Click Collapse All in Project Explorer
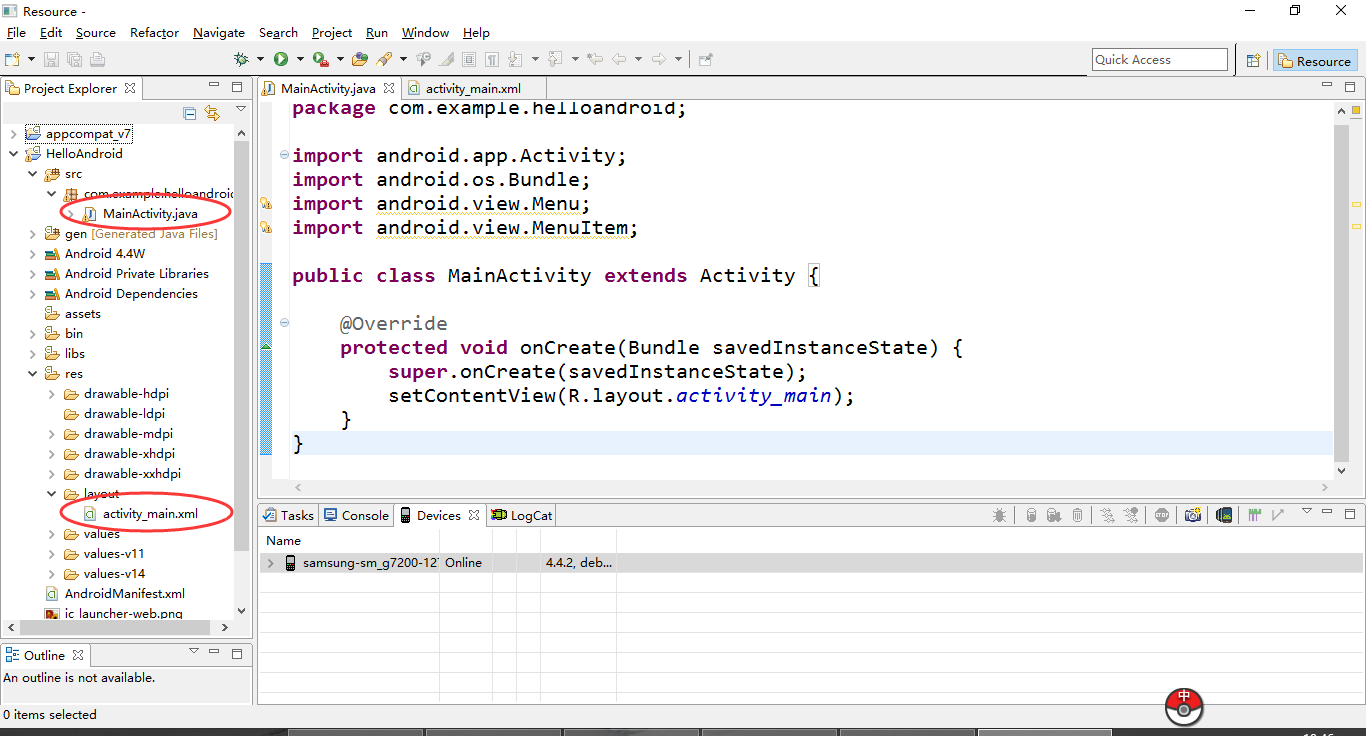 coord(190,113)
